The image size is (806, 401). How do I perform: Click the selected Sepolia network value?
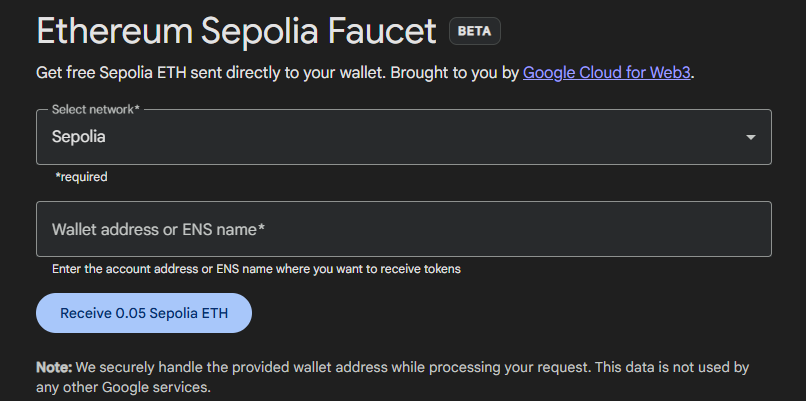tap(79, 137)
